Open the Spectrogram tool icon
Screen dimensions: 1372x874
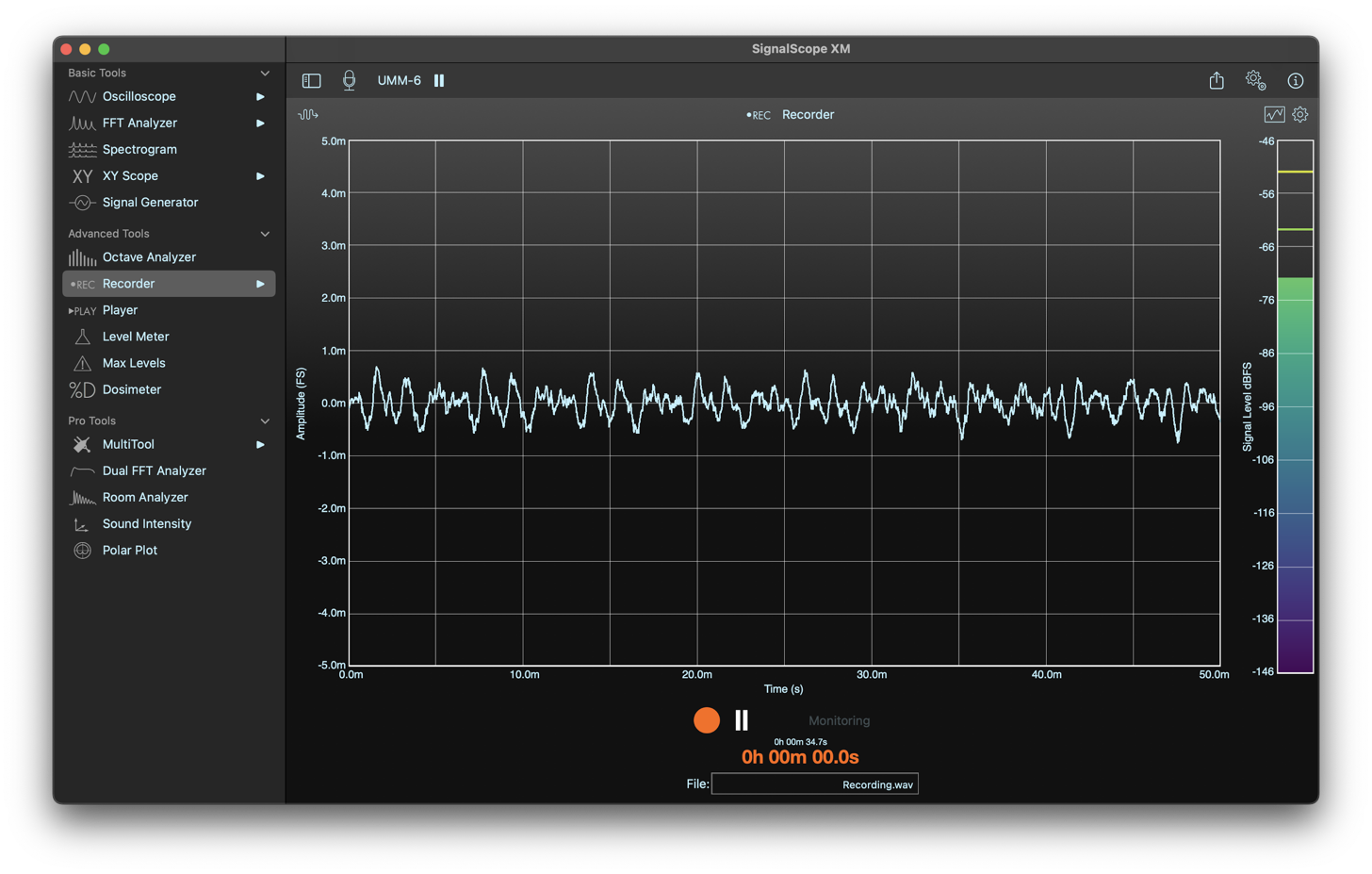[82, 149]
